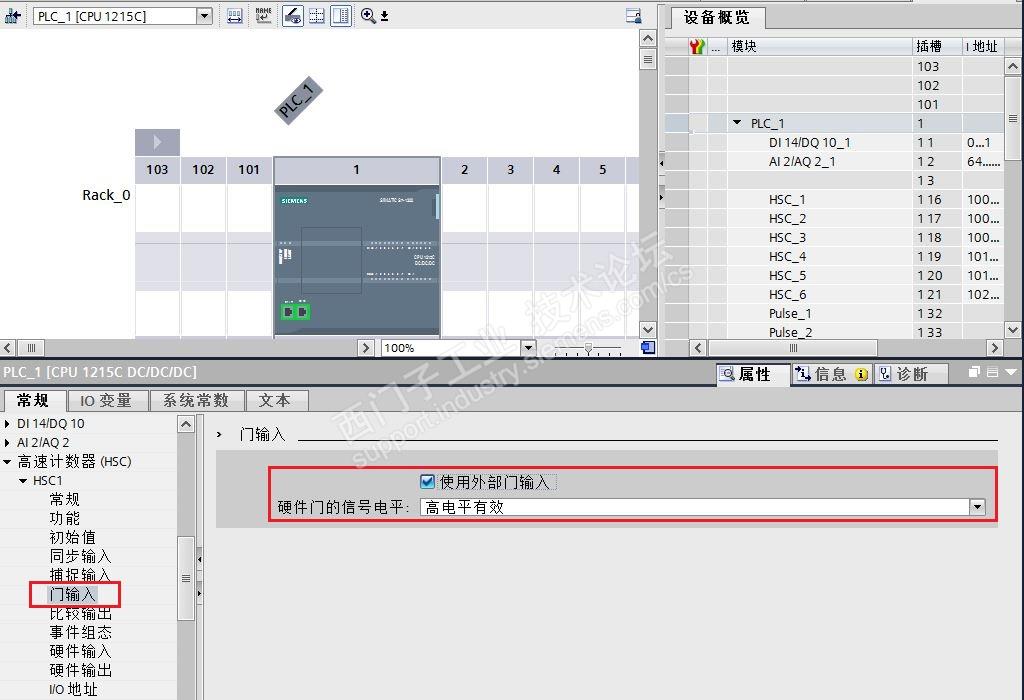
Task: Click device view horizontal scrollbar thumb
Action: 31,347
